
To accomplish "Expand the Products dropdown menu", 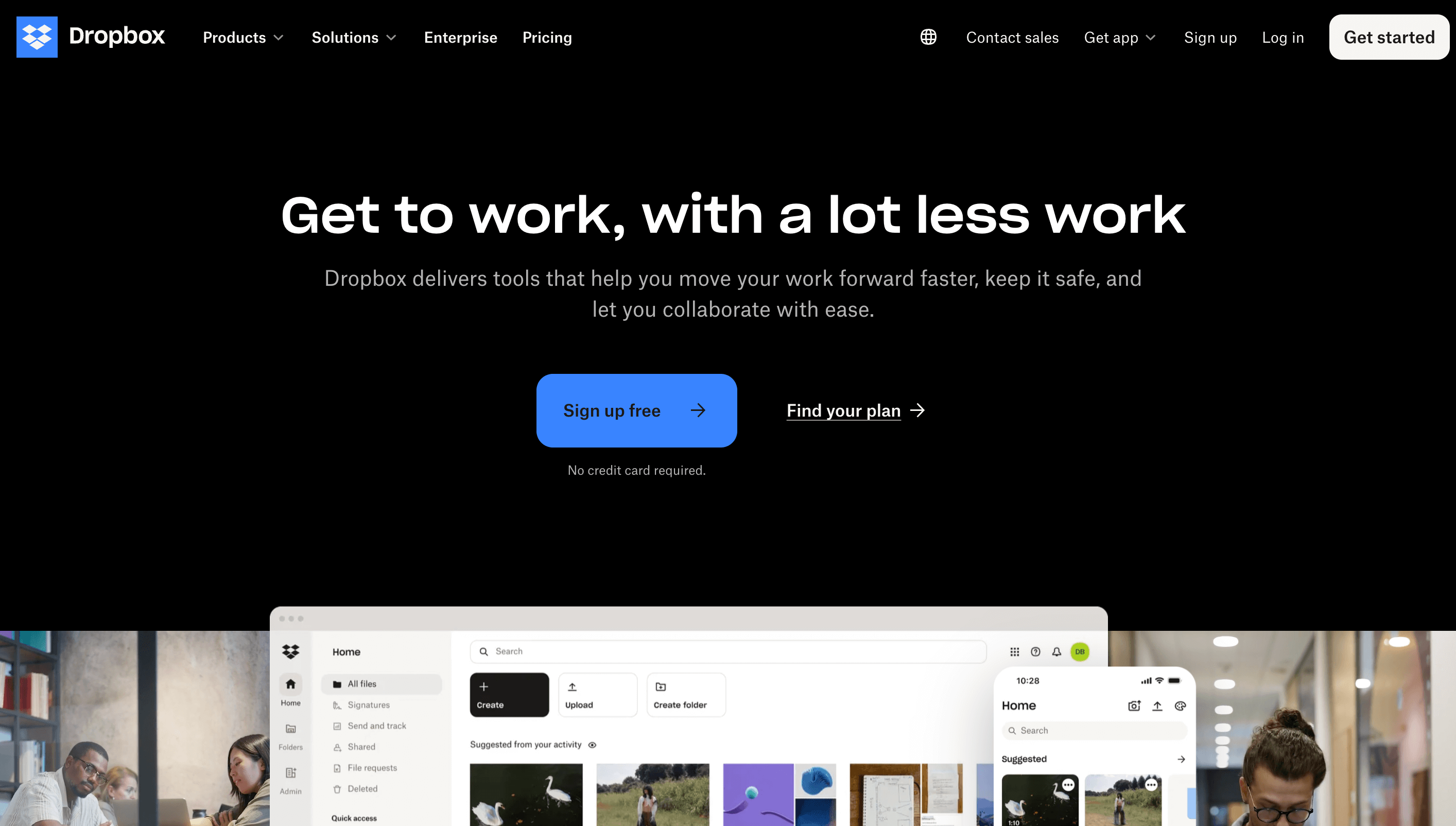I will point(243,37).
